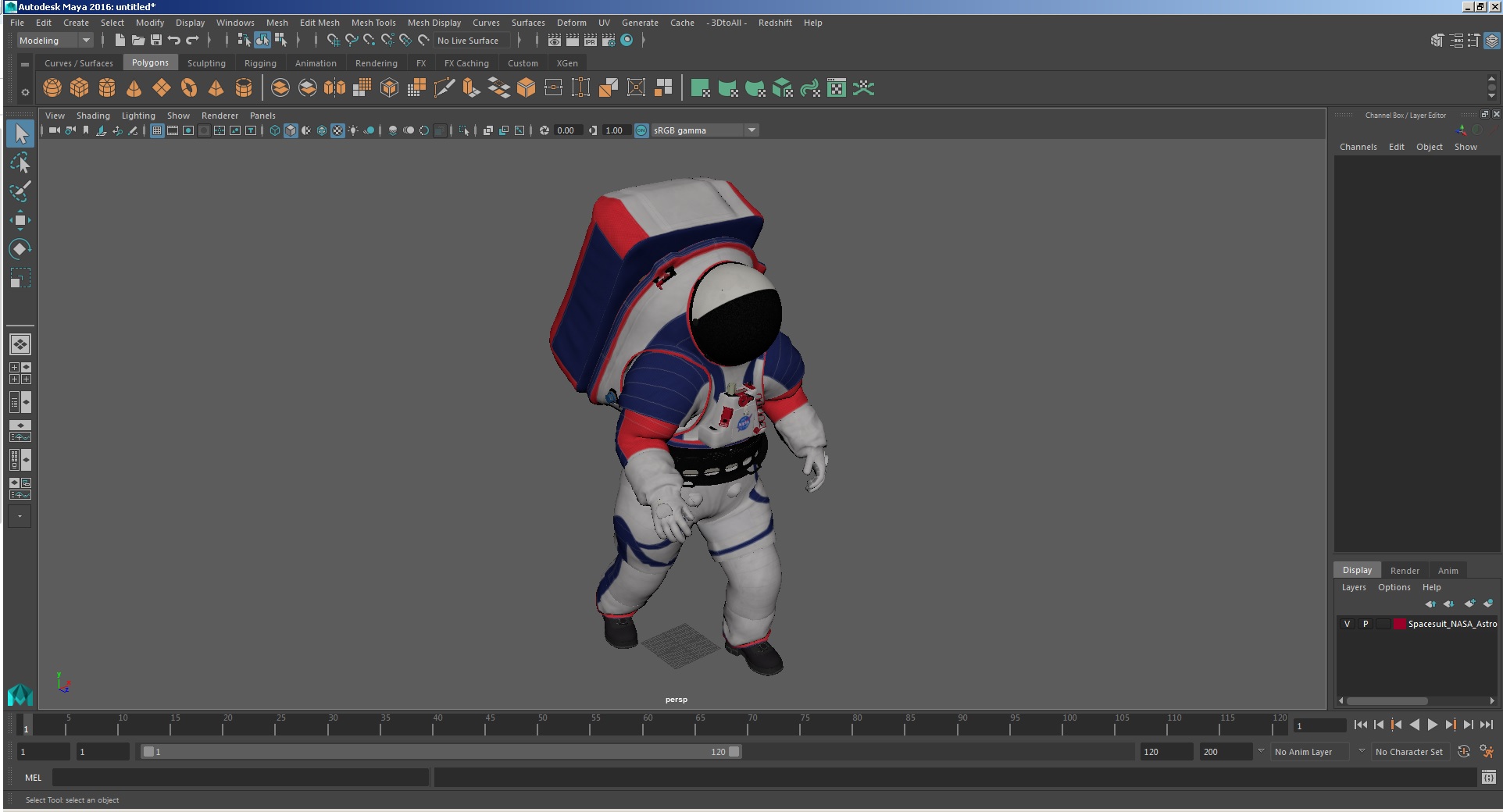The width and height of the screenshot is (1503, 812).
Task: Open animation preferences running-man icon
Action: (1487, 752)
